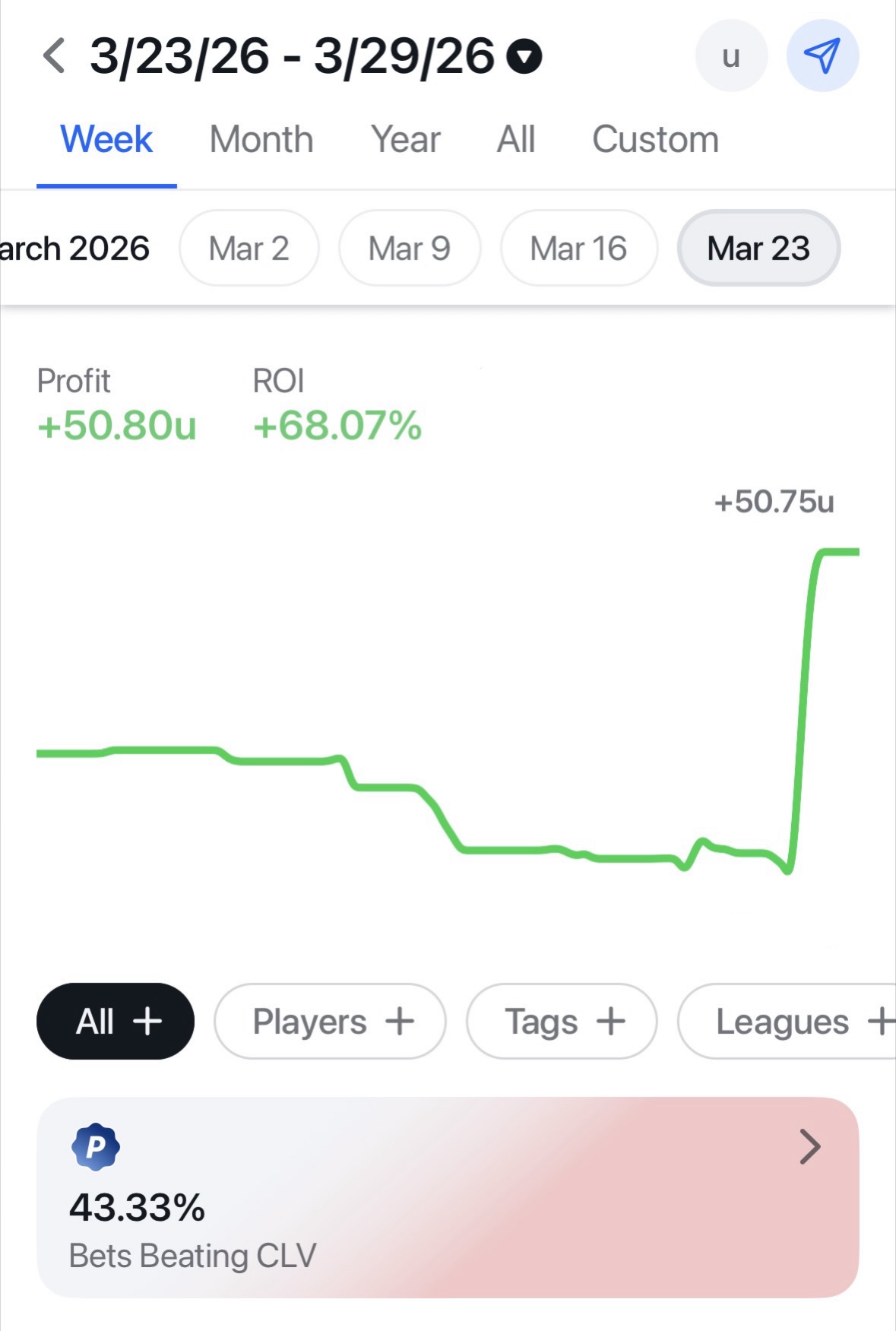Screen dimensions: 896x1331
Task: Tap the Pinnacle badge icon on CLV card
Action: 96,1146
